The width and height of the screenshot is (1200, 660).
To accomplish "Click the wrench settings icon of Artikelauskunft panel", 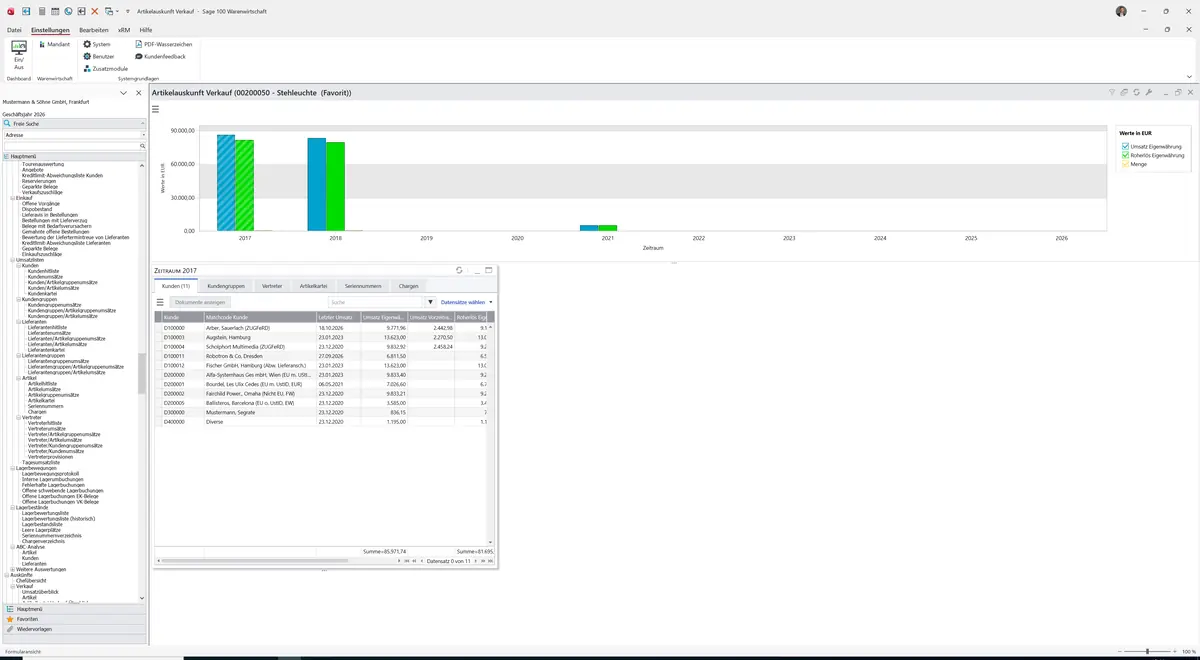I will 1149,92.
